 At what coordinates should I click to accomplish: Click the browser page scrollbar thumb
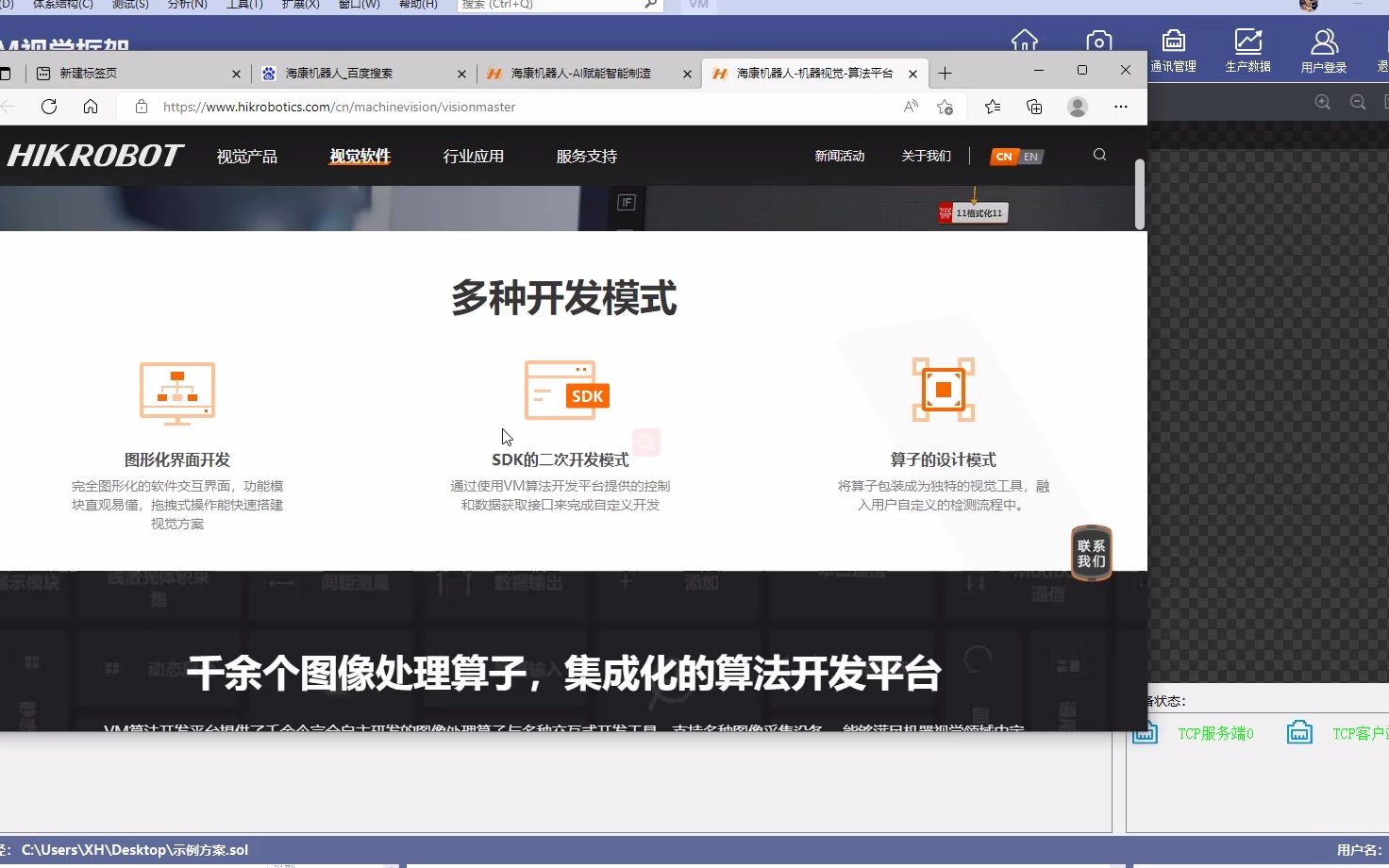tap(1140, 193)
